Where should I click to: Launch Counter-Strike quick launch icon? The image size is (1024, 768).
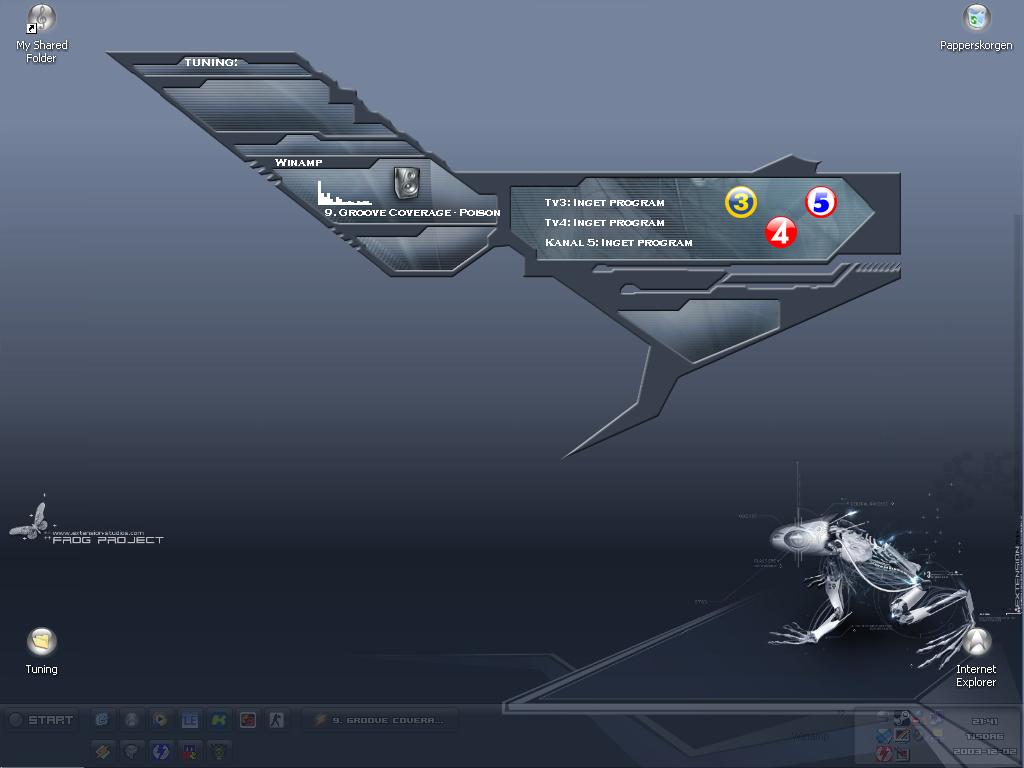tap(277, 720)
